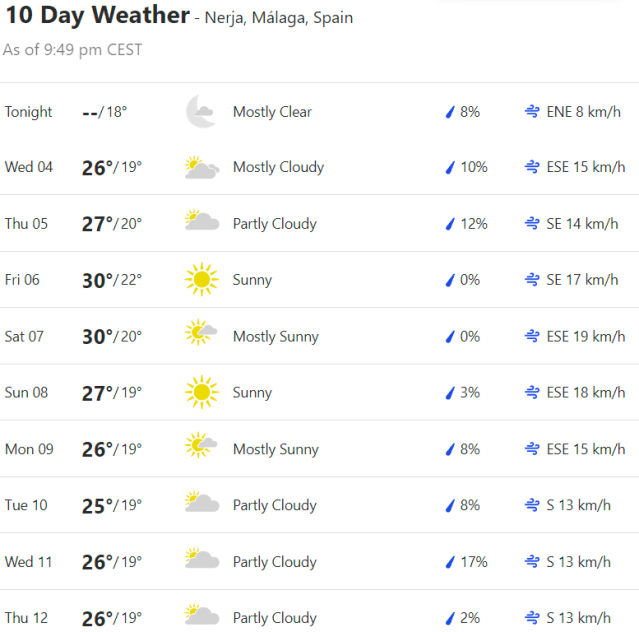Click Wed 11 Partly Cloudy description
Screen dimensions: 639x632
click(274, 562)
